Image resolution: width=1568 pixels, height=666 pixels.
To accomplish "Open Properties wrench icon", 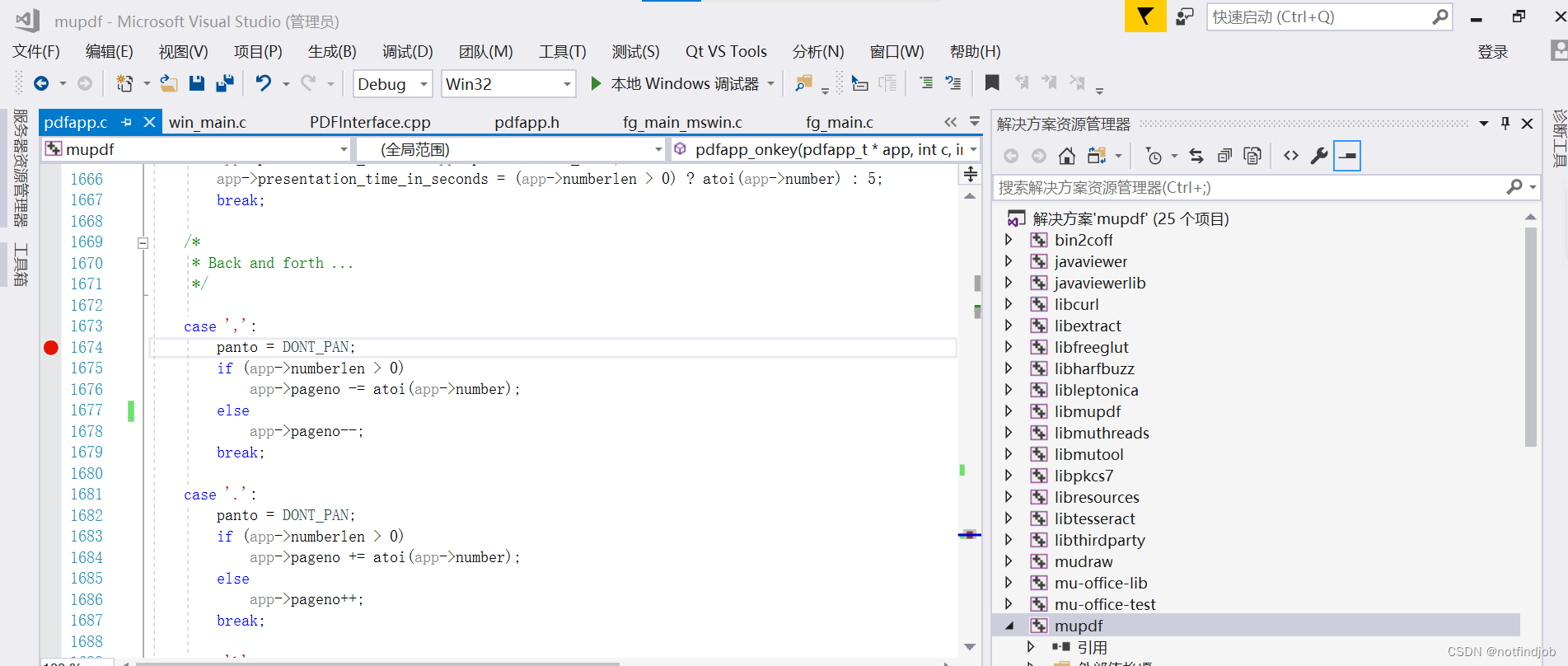I will click(1319, 156).
